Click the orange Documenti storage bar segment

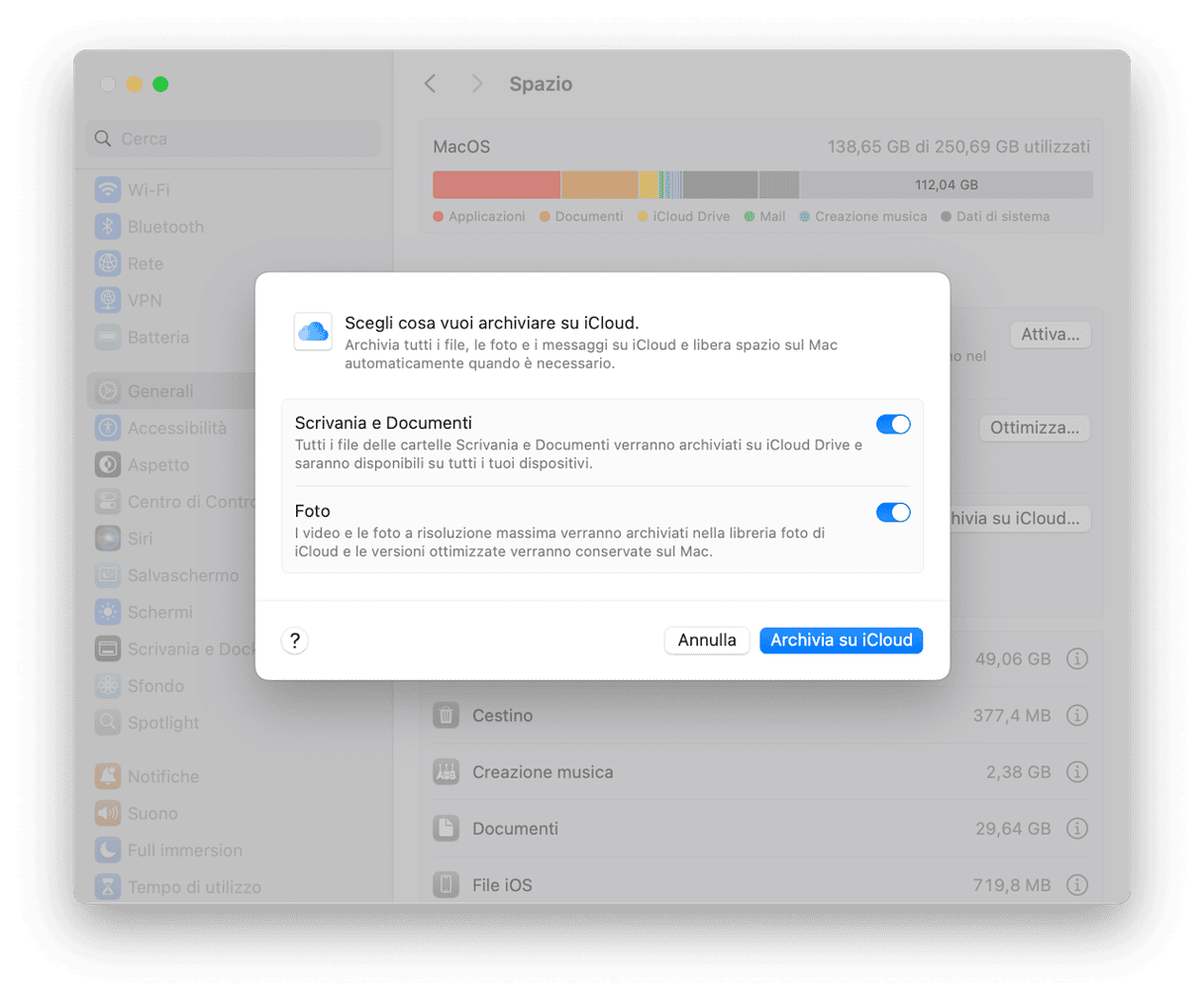click(600, 185)
